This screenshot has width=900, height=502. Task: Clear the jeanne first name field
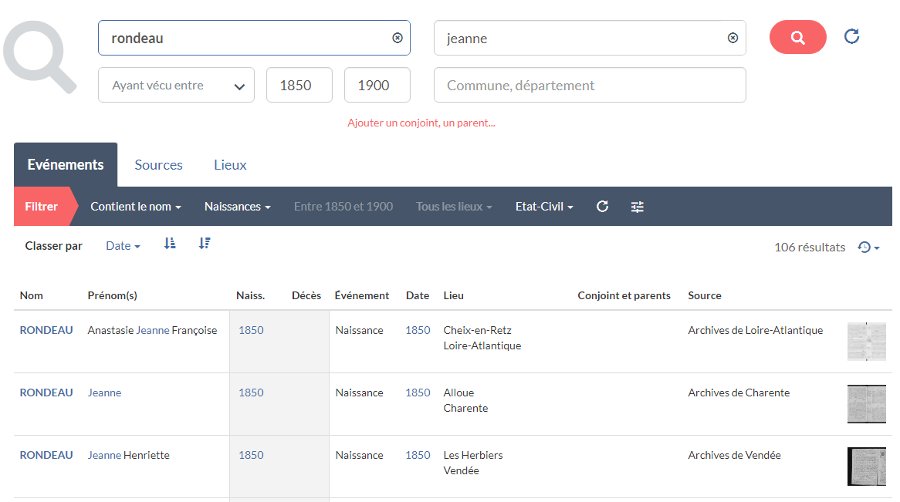tap(732, 38)
